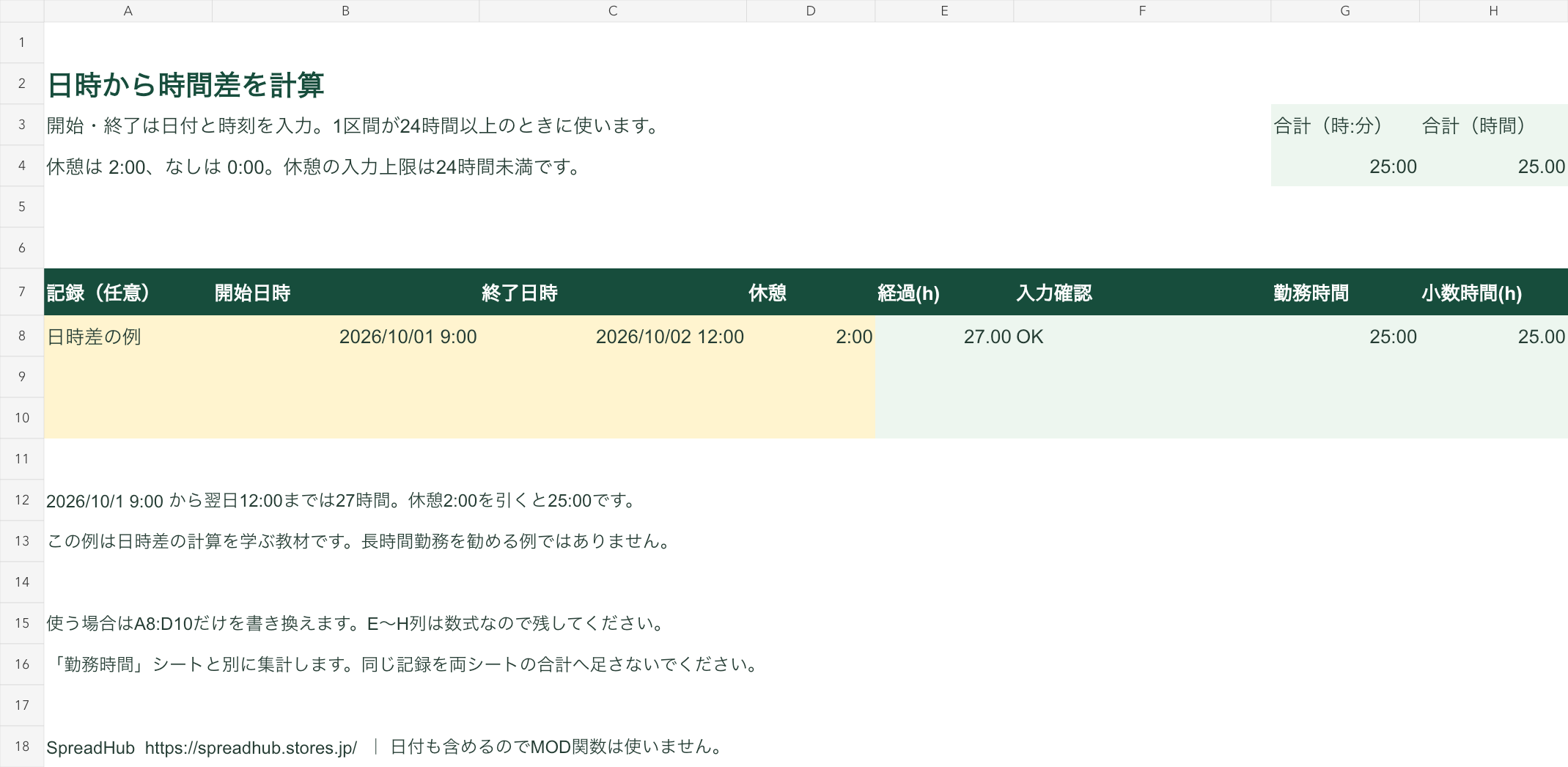Viewport: 1568px width, 767px height.
Task: Select column C header
Action: 613,11
